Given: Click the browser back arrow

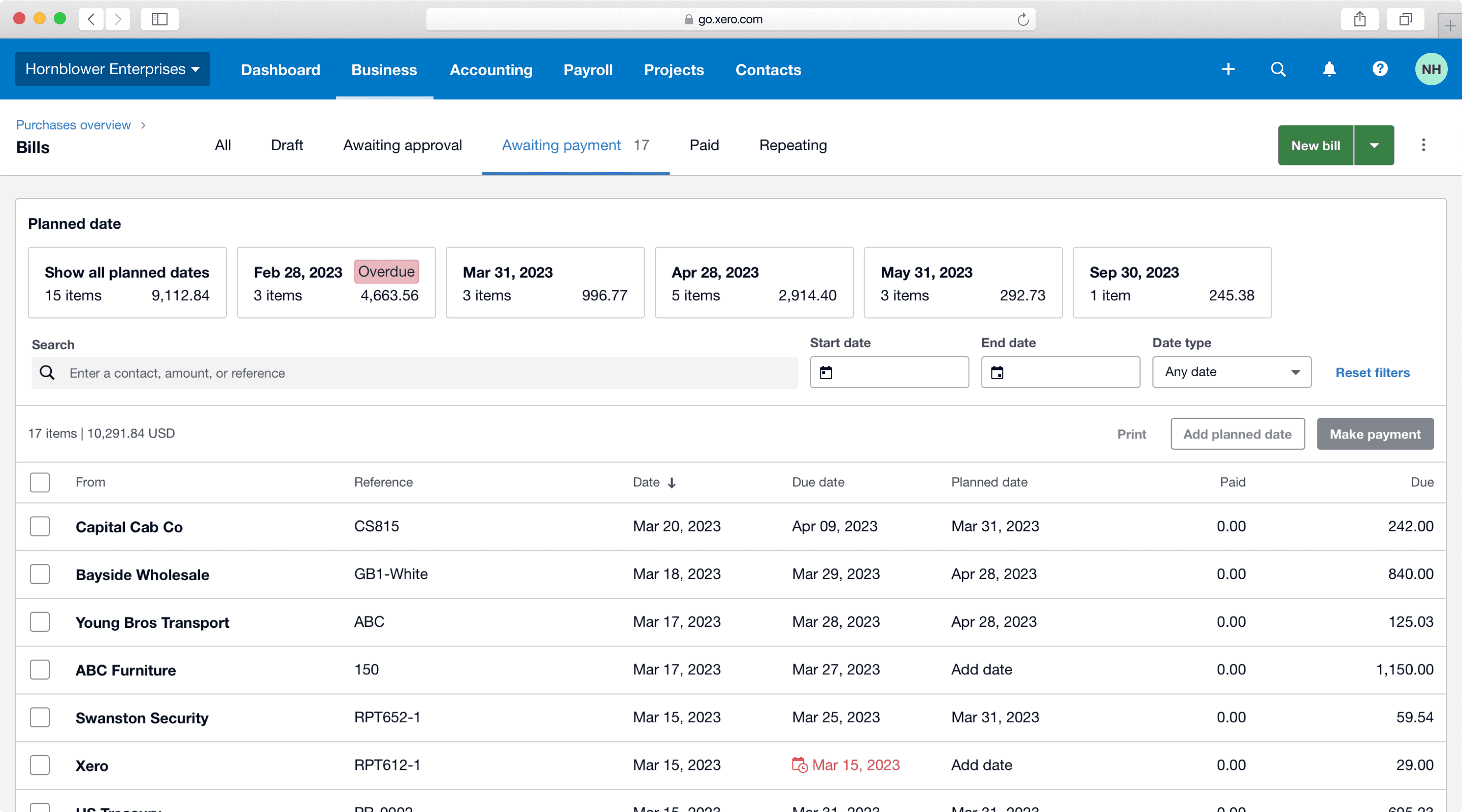Looking at the screenshot, I should click(91, 19).
